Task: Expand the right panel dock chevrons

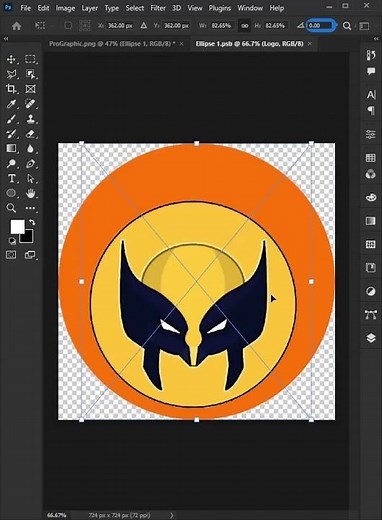Action: pos(376,39)
